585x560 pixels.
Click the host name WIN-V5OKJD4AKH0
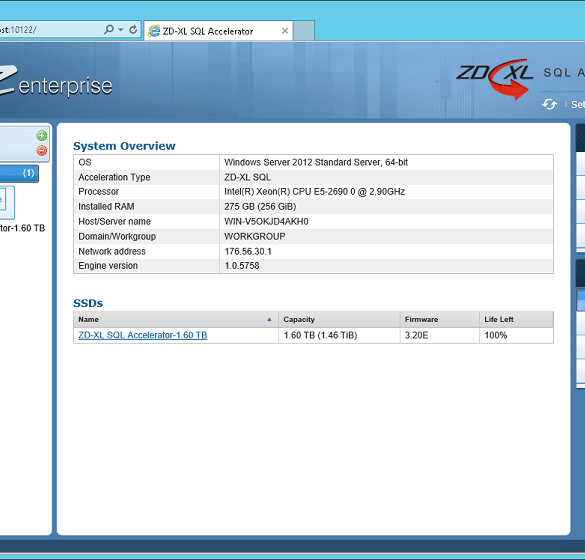(x=266, y=222)
